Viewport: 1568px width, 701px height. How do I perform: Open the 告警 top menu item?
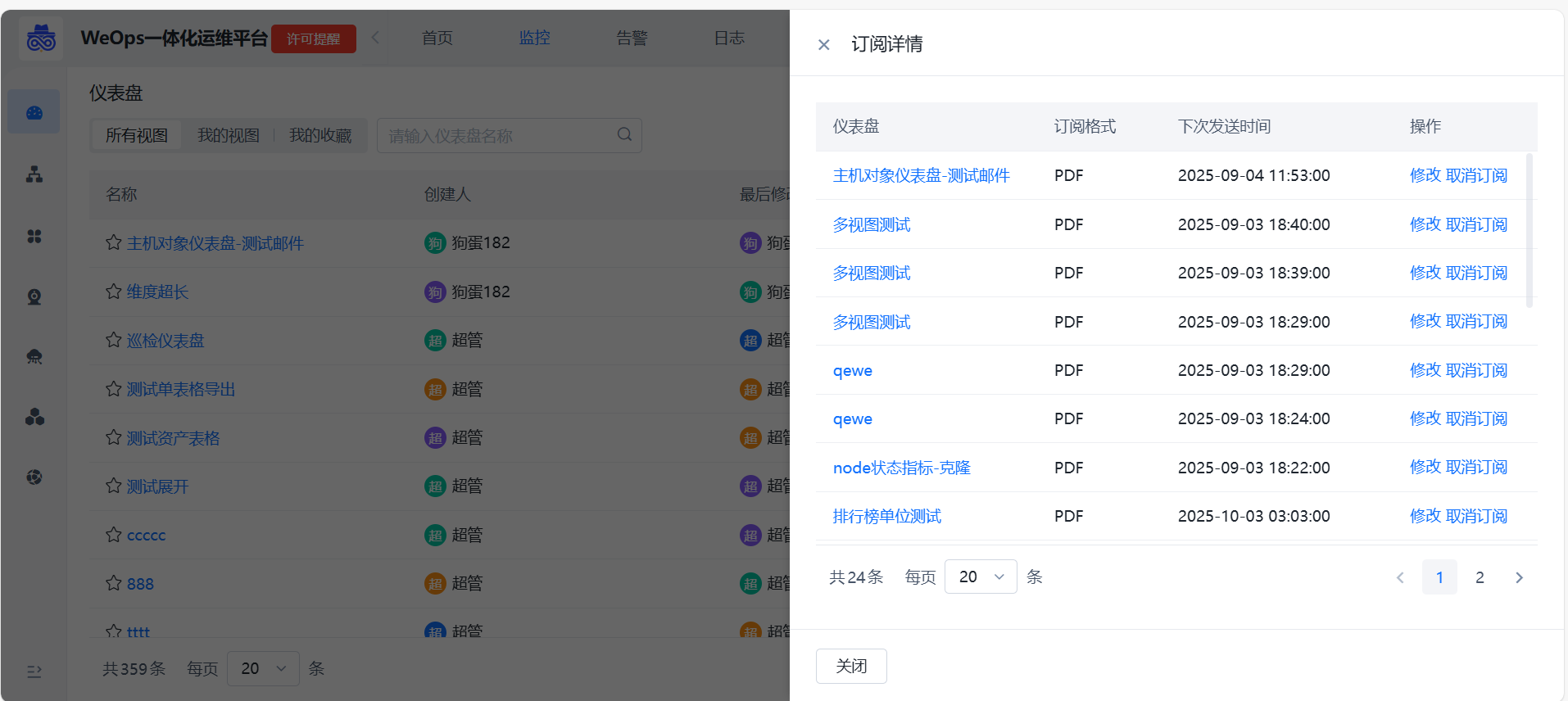point(632,38)
